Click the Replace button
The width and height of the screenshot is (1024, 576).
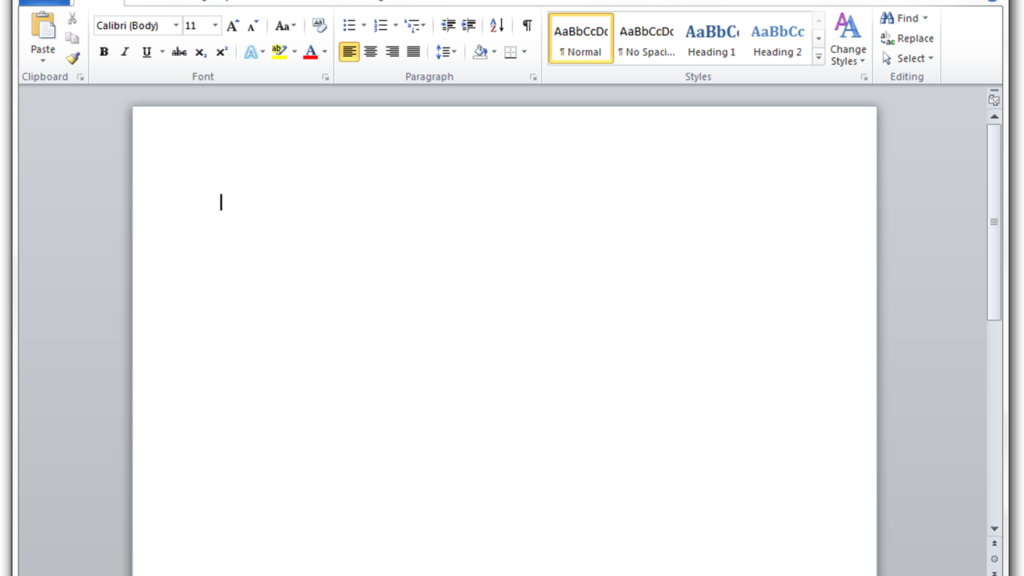click(910, 38)
